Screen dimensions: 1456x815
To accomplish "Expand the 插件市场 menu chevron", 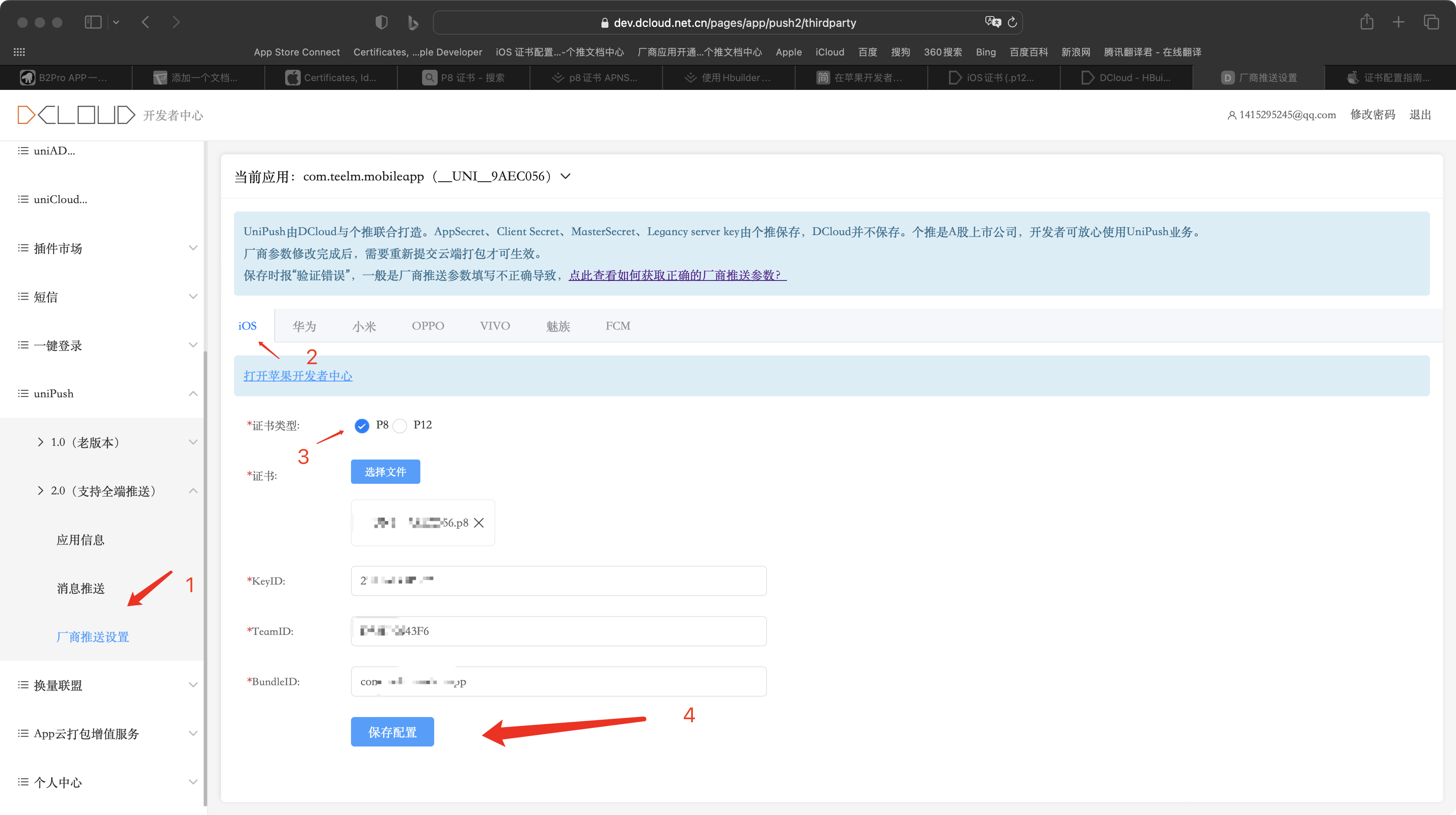I will 193,248.
